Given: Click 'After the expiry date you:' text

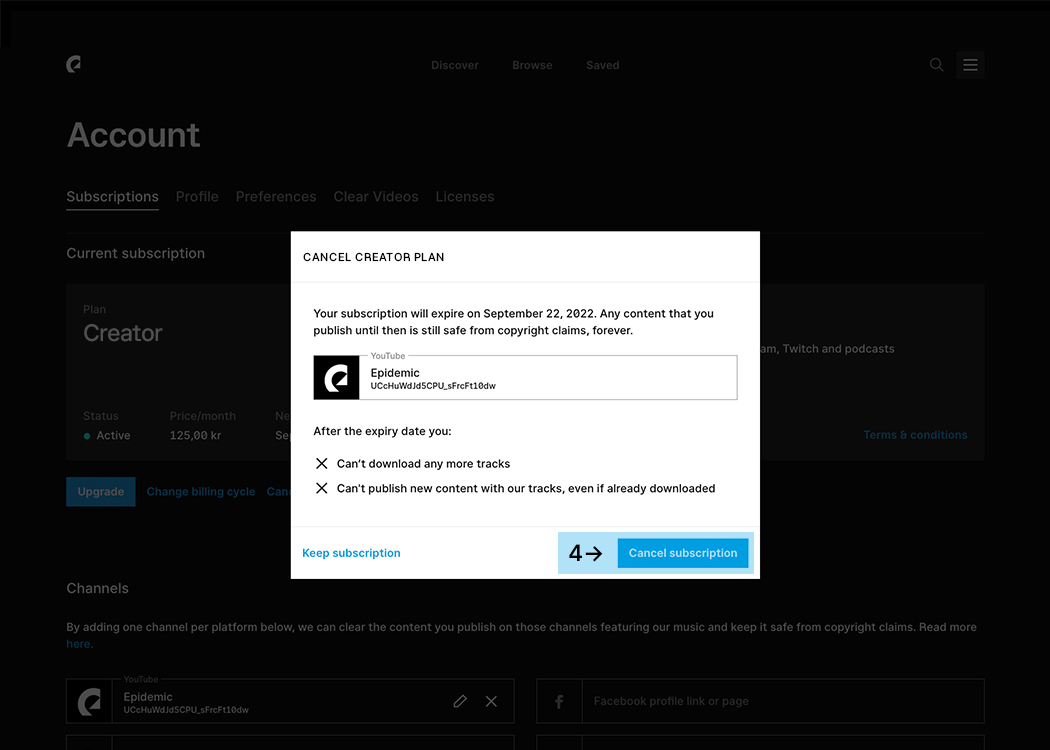Looking at the screenshot, I should [x=382, y=431].
